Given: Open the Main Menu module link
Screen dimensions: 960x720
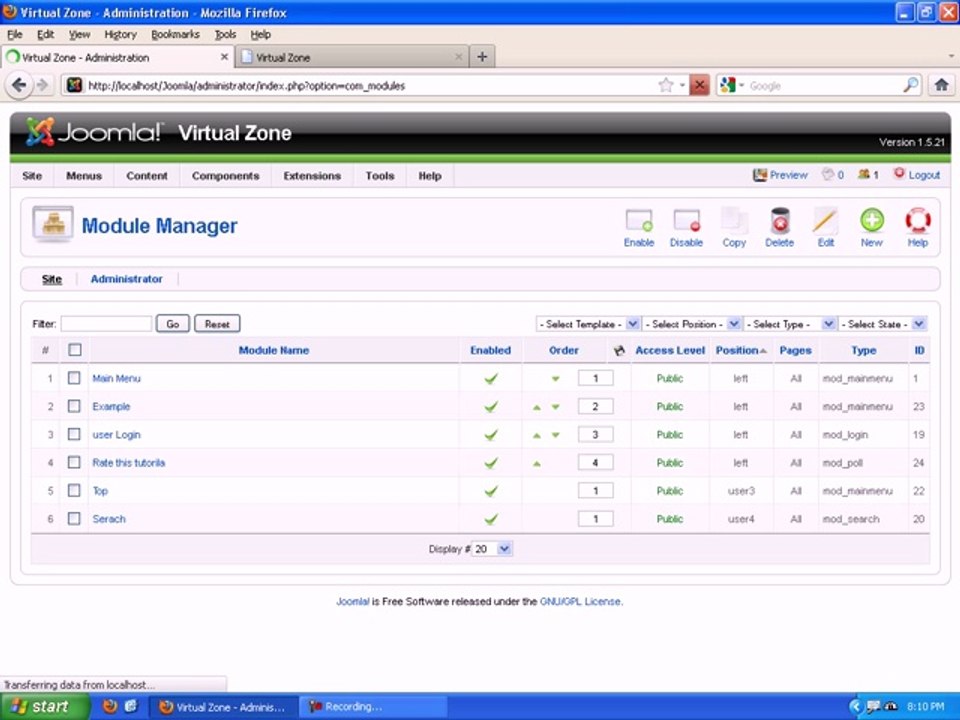Looking at the screenshot, I should point(116,378).
